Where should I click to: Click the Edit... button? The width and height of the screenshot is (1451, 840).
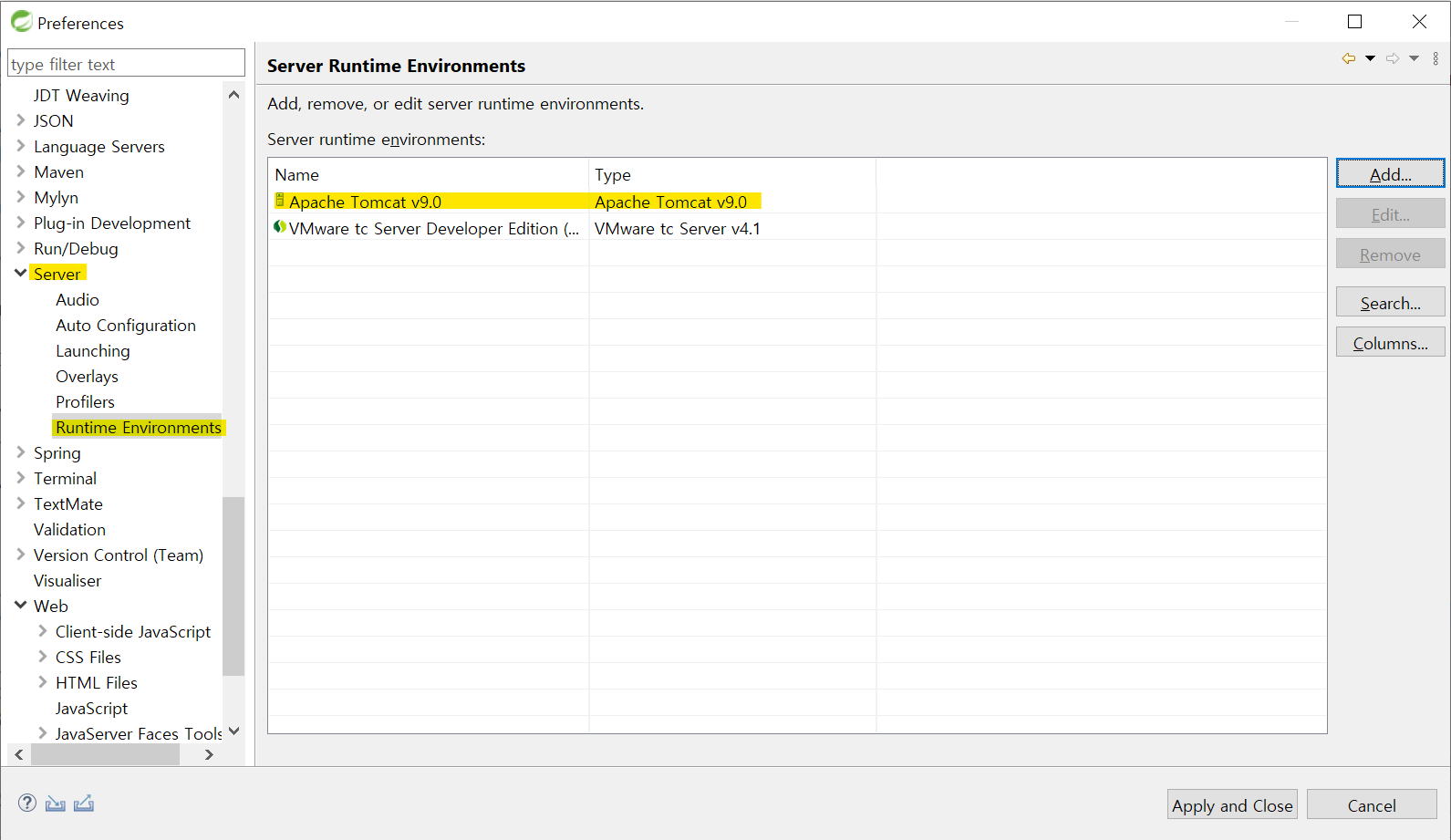[1390, 213]
